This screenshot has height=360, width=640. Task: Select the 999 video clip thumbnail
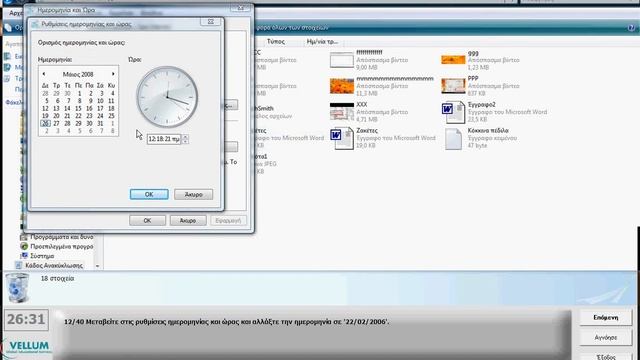(453, 60)
